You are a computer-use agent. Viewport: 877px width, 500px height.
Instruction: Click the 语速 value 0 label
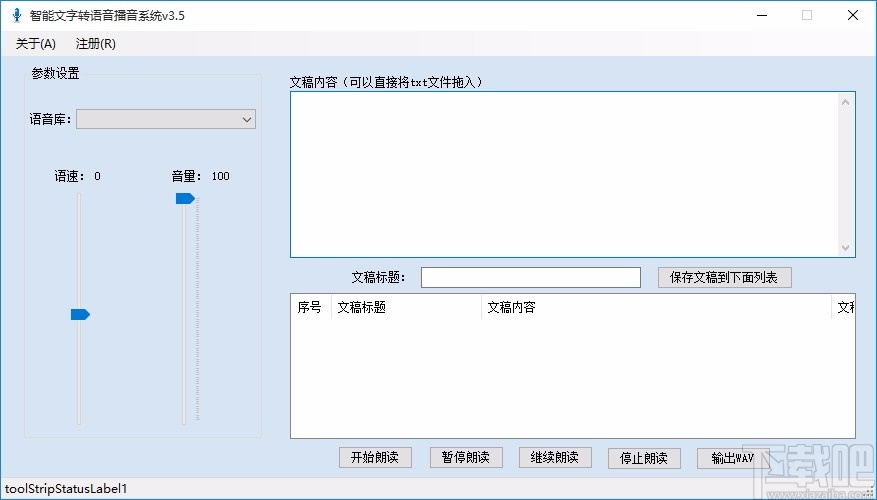coord(97,176)
